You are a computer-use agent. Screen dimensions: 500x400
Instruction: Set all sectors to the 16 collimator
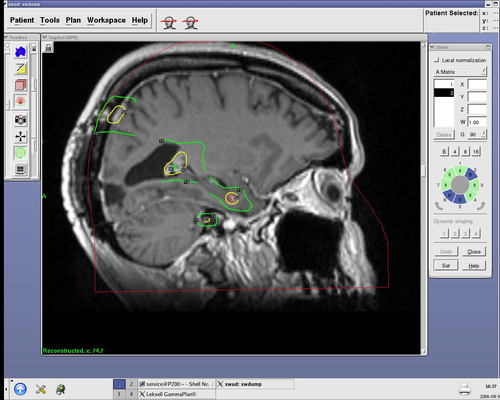(x=476, y=152)
